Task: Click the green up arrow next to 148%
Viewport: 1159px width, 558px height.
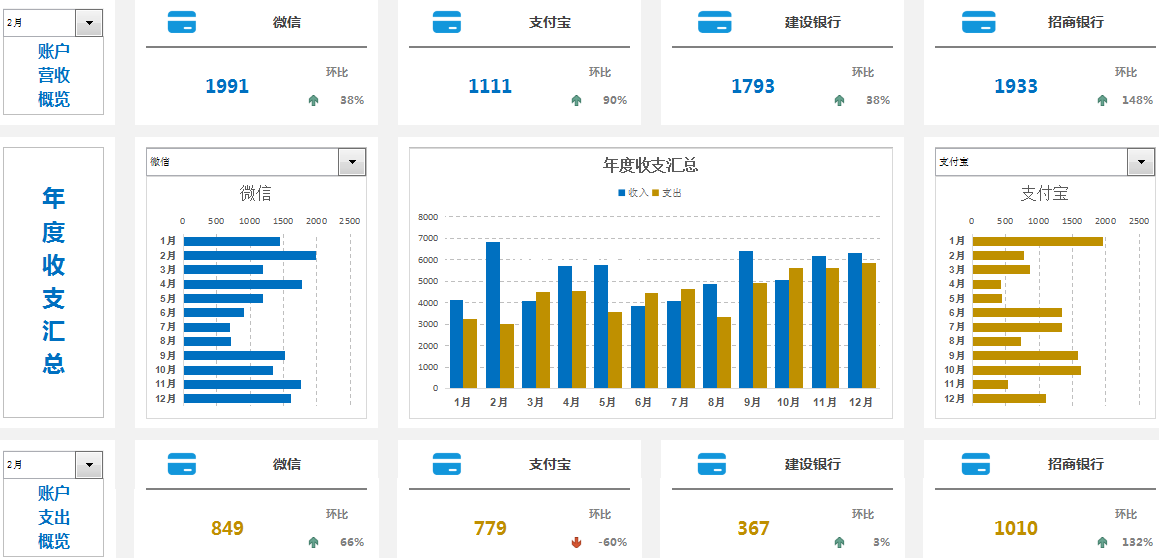Action: (1102, 100)
